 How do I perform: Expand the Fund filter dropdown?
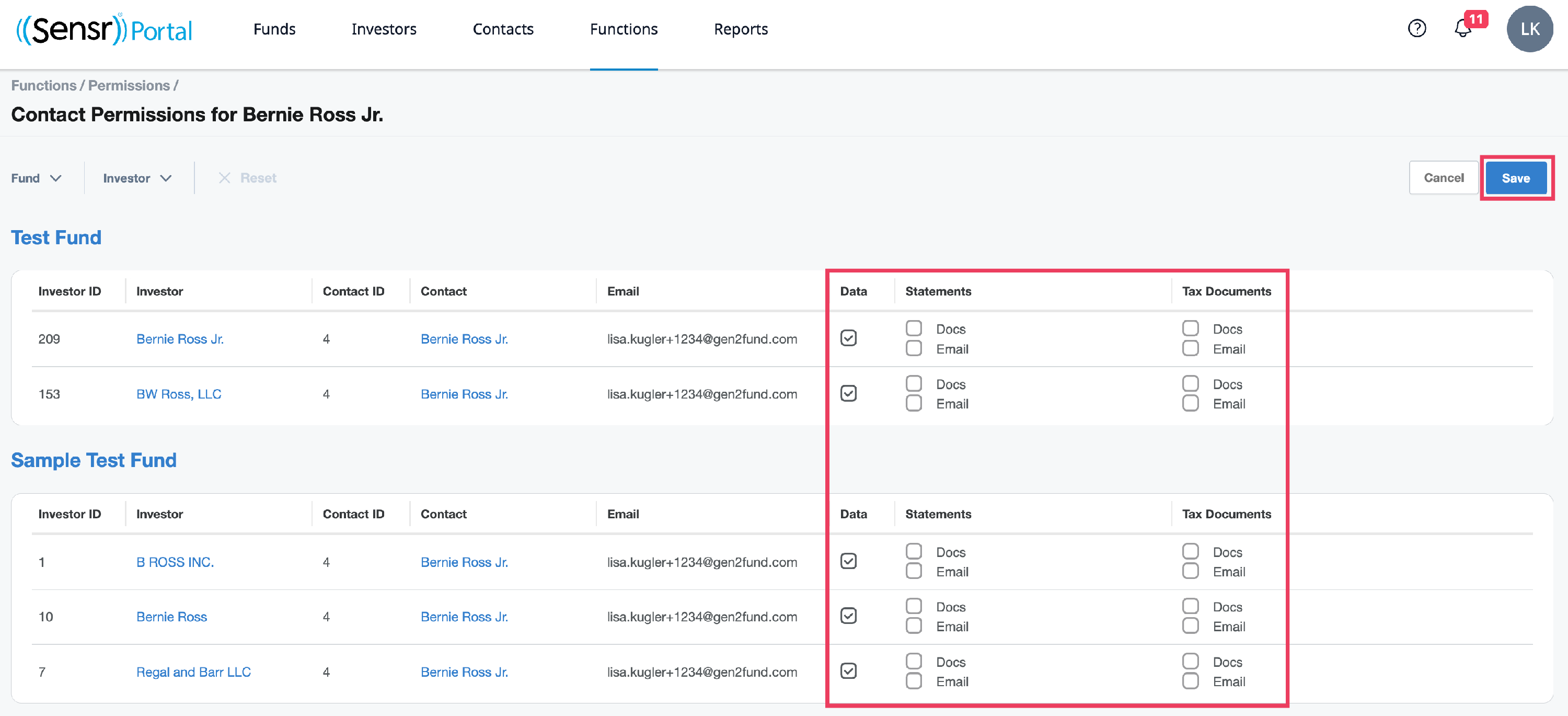click(x=37, y=178)
